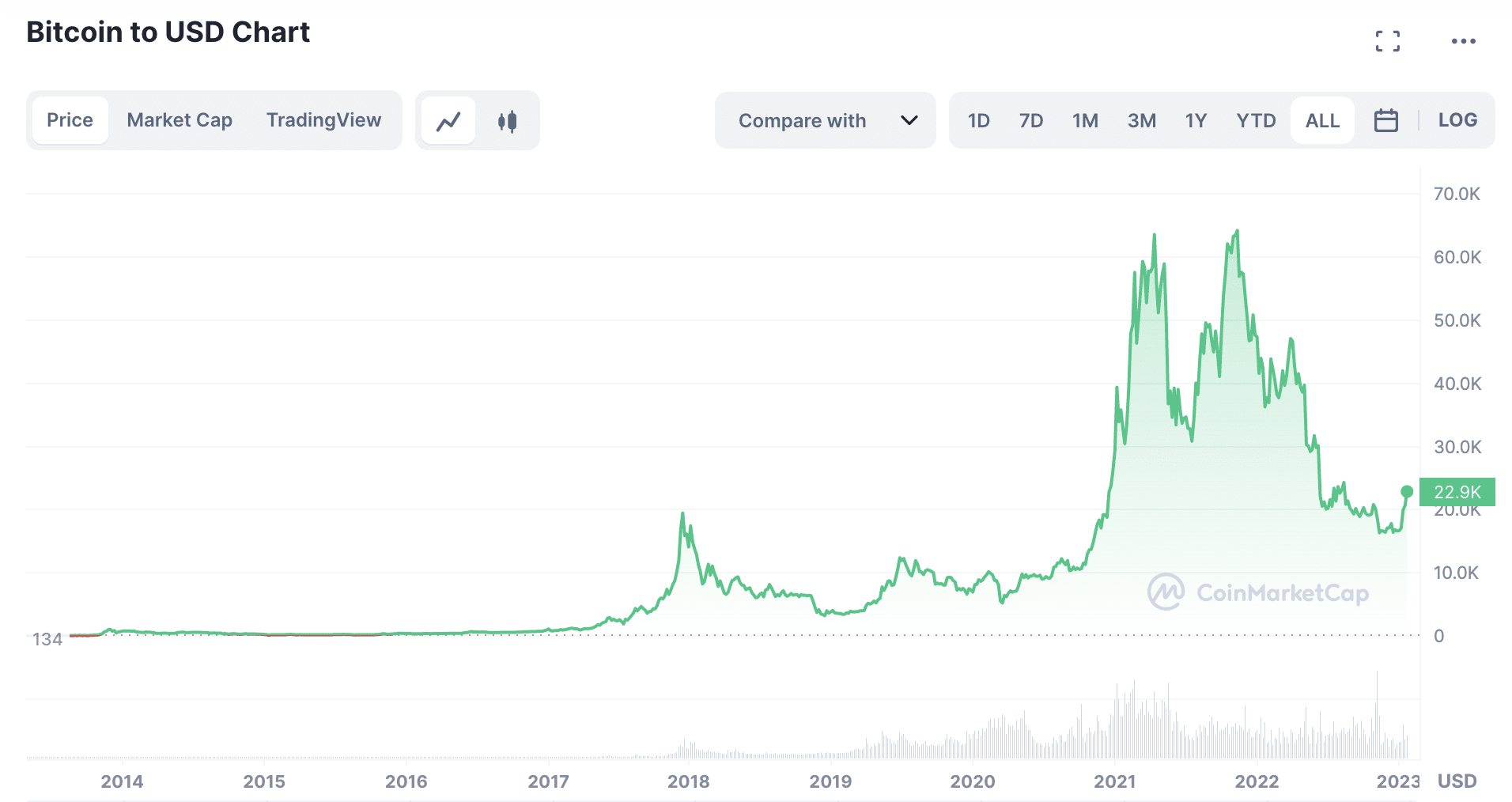The image size is (1512, 802).
Task: Switch to line chart view icon
Action: (448, 121)
